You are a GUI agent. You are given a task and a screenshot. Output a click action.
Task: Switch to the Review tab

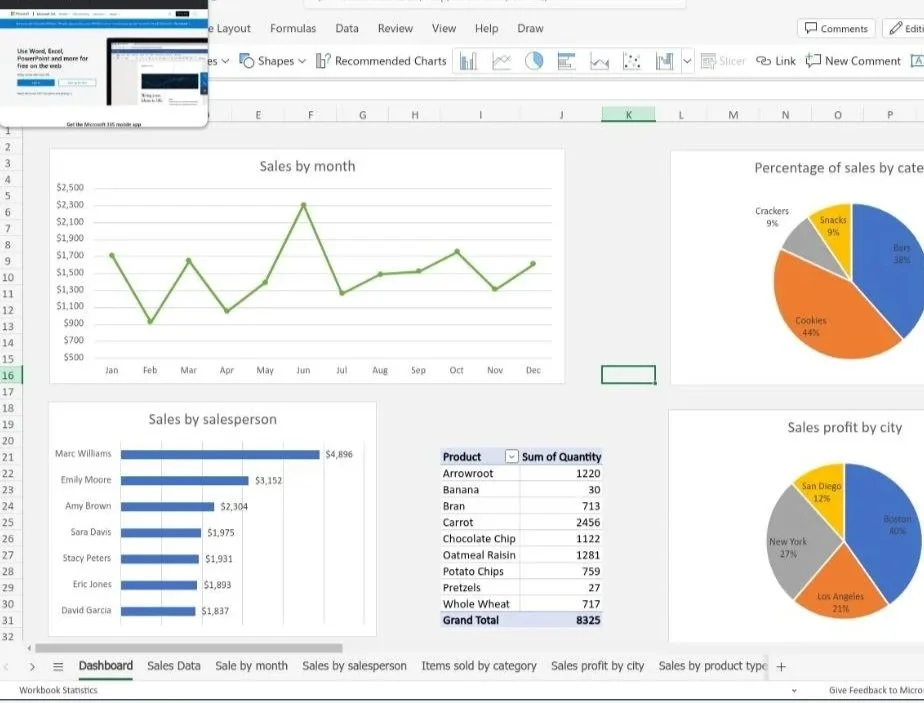[395, 28]
